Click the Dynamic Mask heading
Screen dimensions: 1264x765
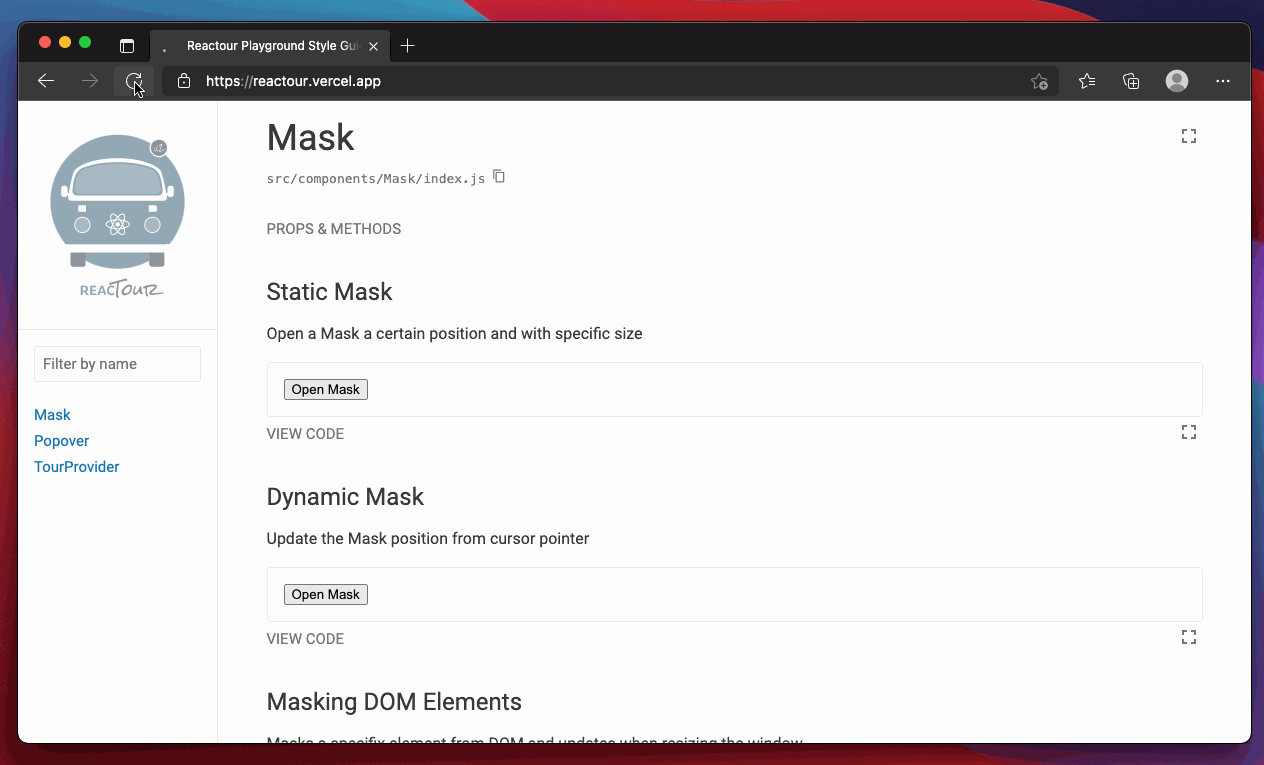[345, 497]
